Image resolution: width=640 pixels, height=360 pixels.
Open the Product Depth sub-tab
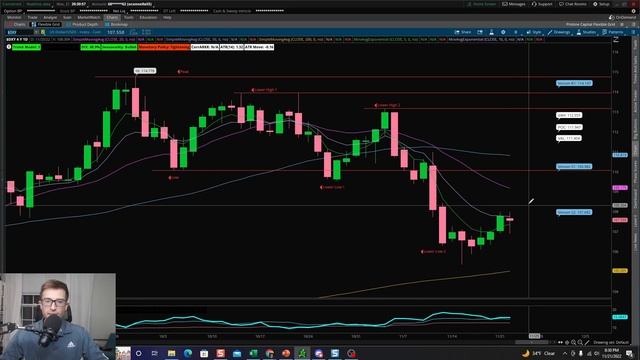coord(82,24)
